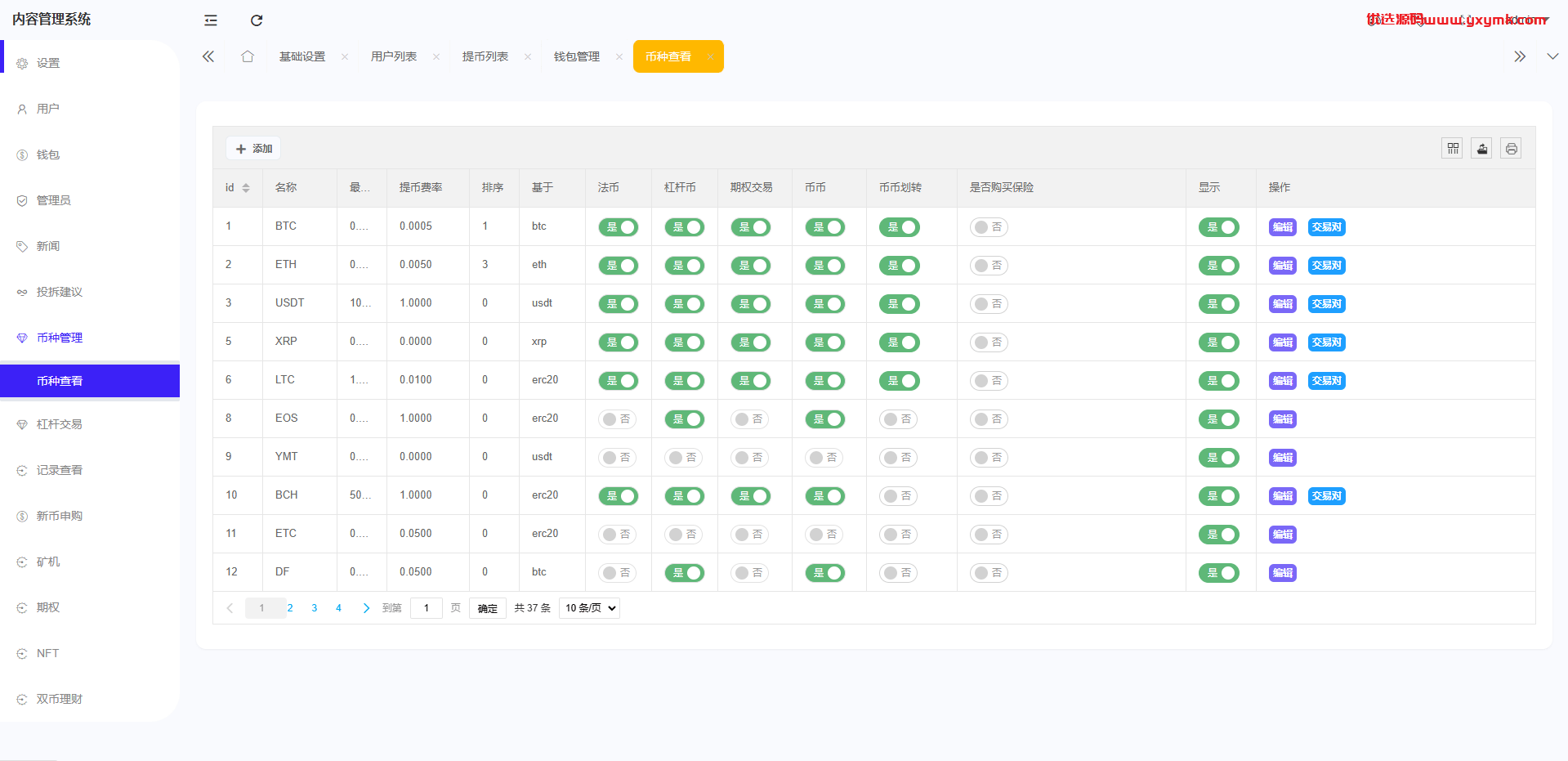Open the tab options dropdown chevron
The height and width of the screenshot is (761, 1568).
coord(1552,56)
